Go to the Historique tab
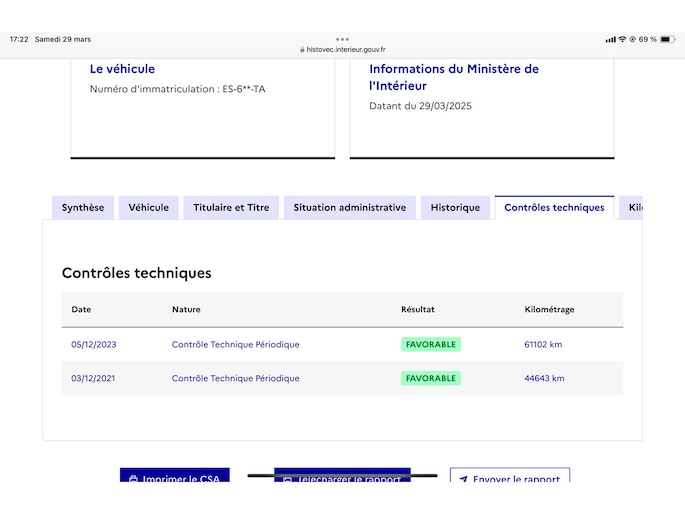 tap(455, 208)
